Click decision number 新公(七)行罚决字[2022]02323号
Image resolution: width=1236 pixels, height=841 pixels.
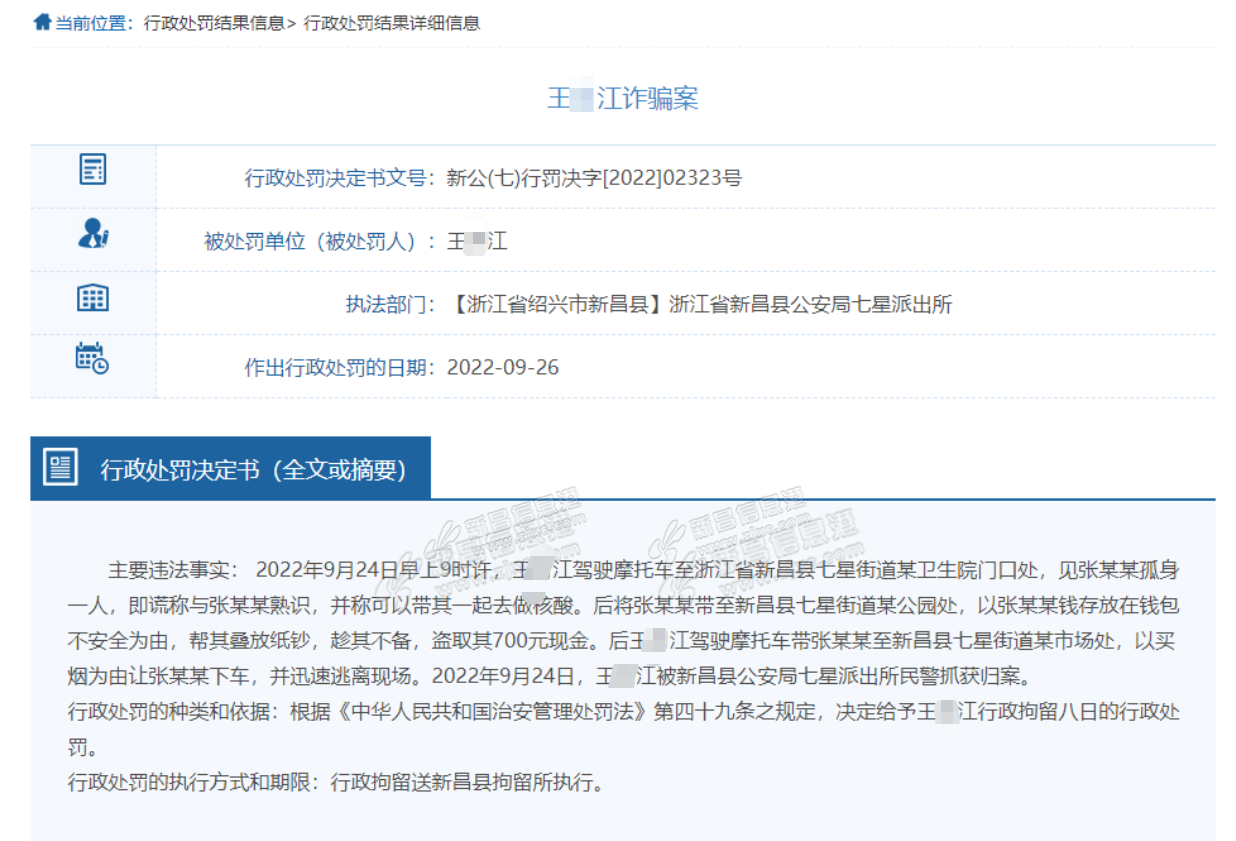594,179
